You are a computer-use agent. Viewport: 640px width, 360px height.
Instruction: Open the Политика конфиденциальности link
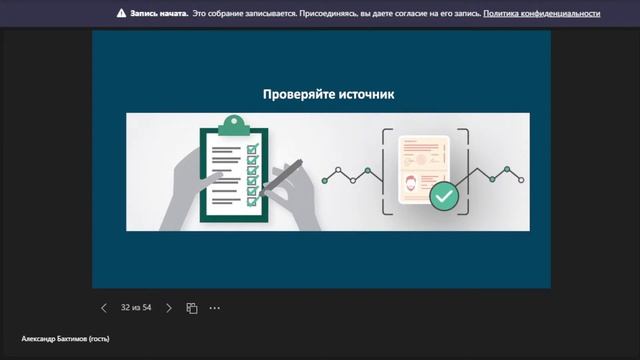coord(542,13)
